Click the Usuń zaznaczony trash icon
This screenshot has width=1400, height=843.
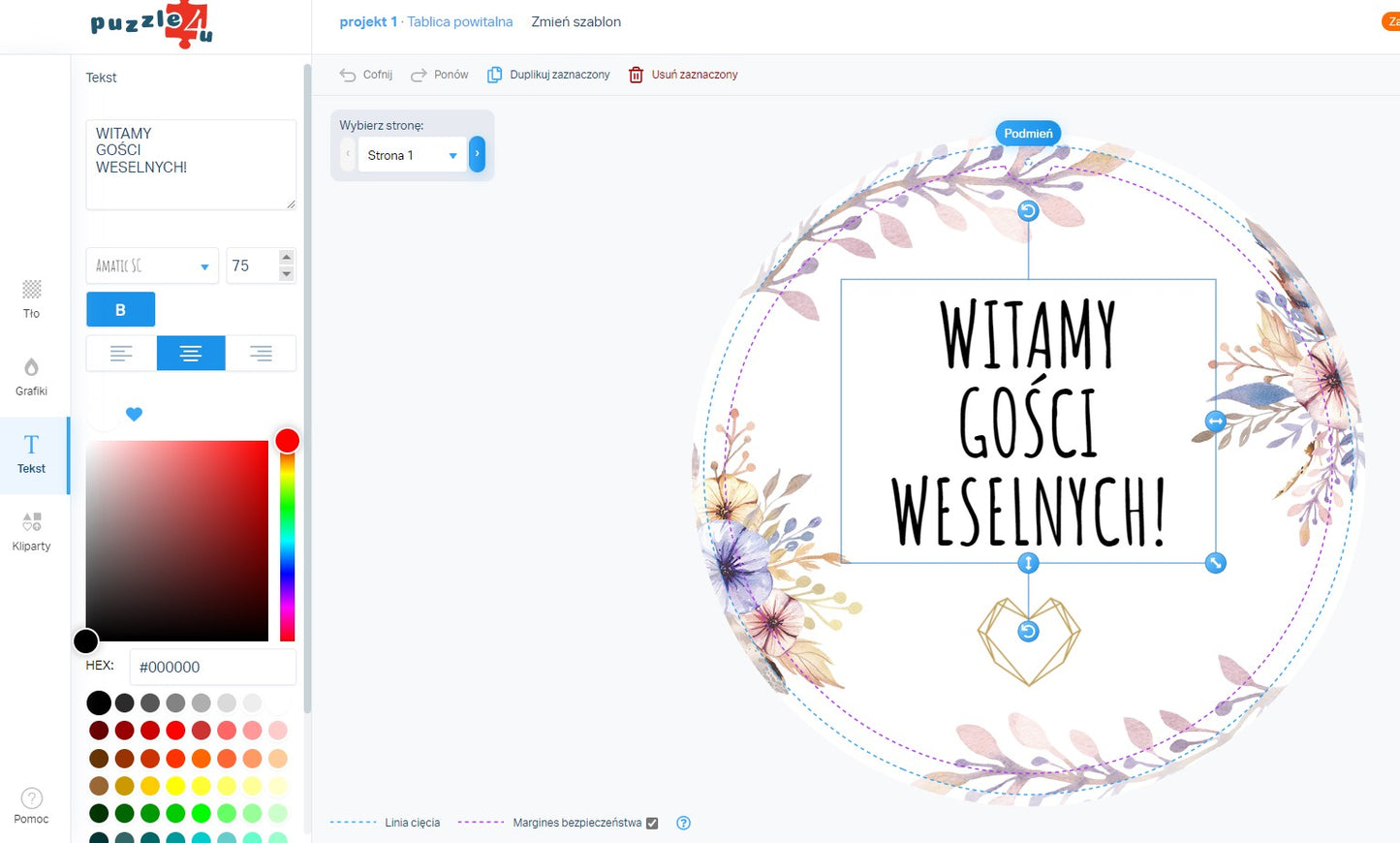click(636, 75)
